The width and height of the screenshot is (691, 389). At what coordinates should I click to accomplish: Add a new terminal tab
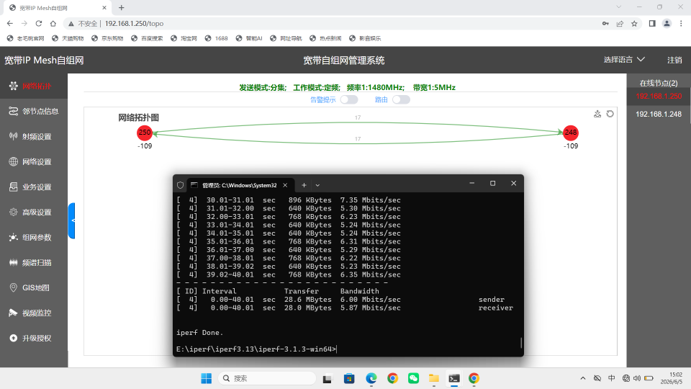point(304,185)
